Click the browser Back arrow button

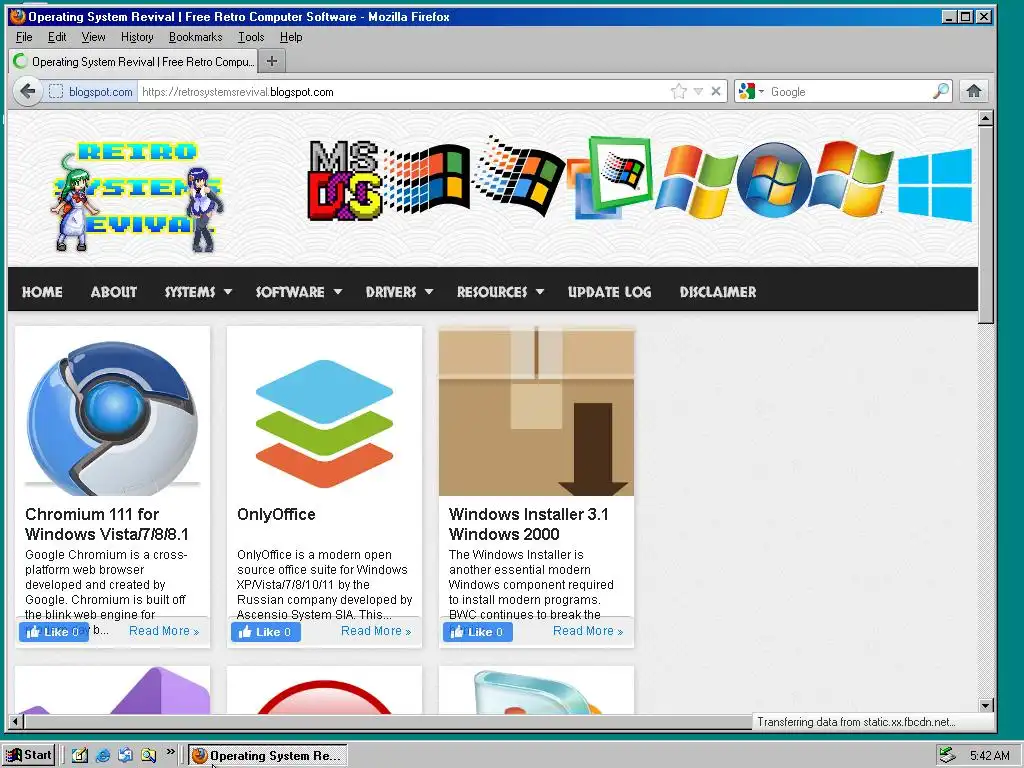[x=27, y=91]
